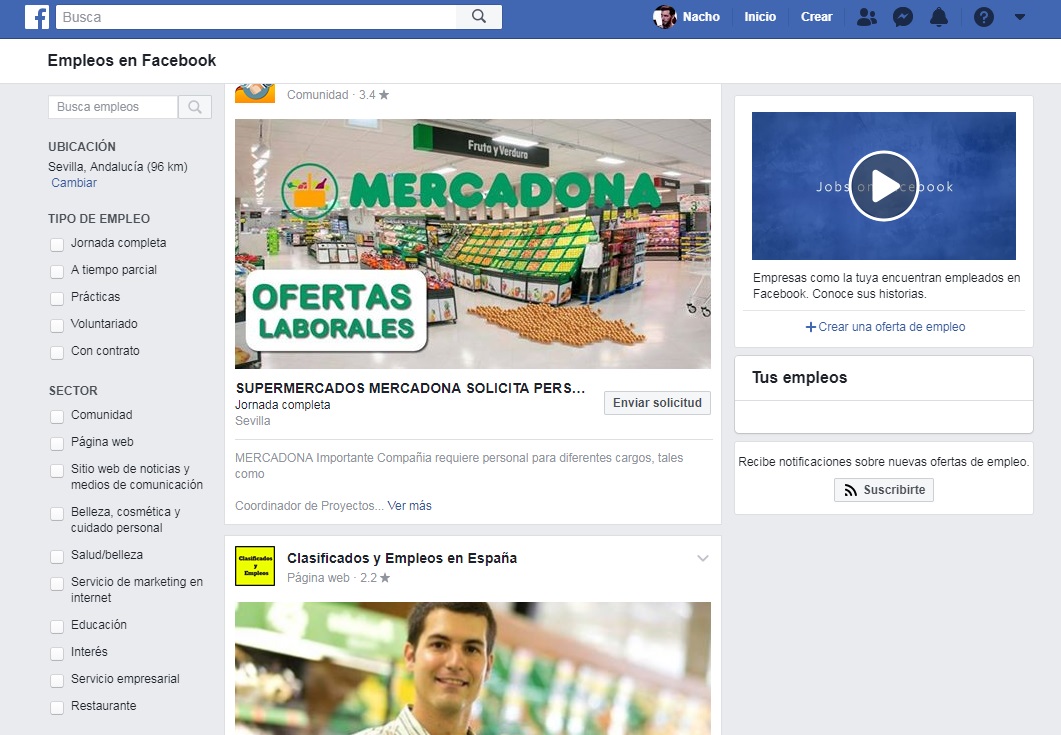
Task: Play the Jobs on Facebook video
Action: click(884, 185)
